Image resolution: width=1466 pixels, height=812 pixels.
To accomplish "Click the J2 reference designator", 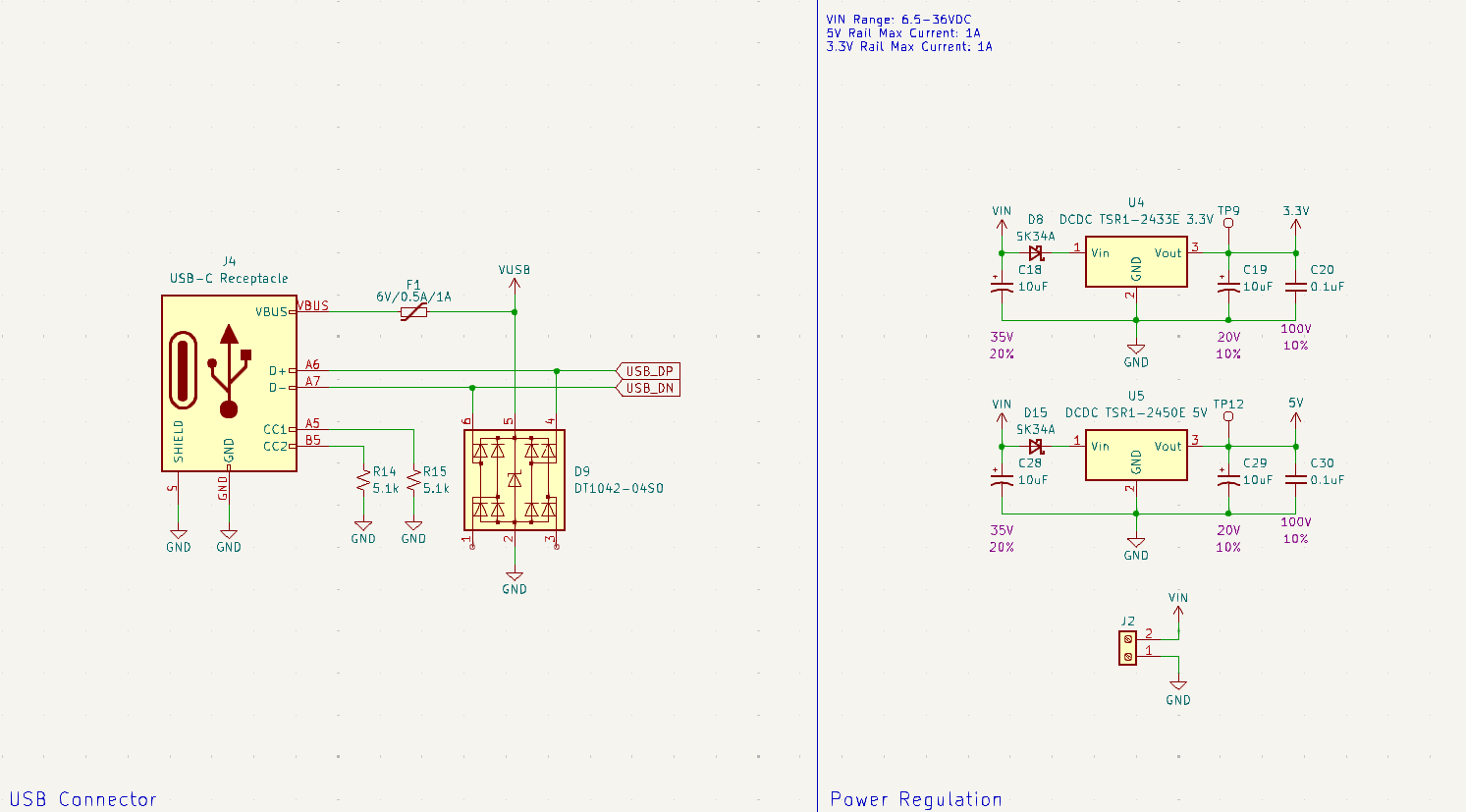I will click(1127, 622).
